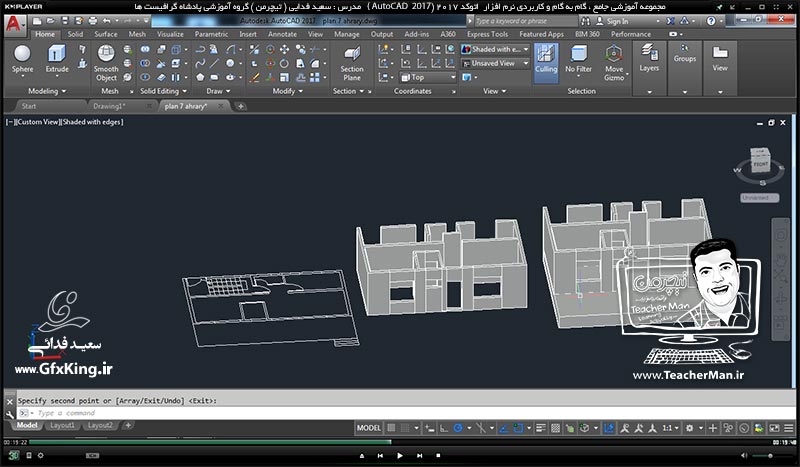Open the 1:1 annotation scale dropdown
This screenshot has width=800, height=467.
pyautogui.click(x=671, y=428)
